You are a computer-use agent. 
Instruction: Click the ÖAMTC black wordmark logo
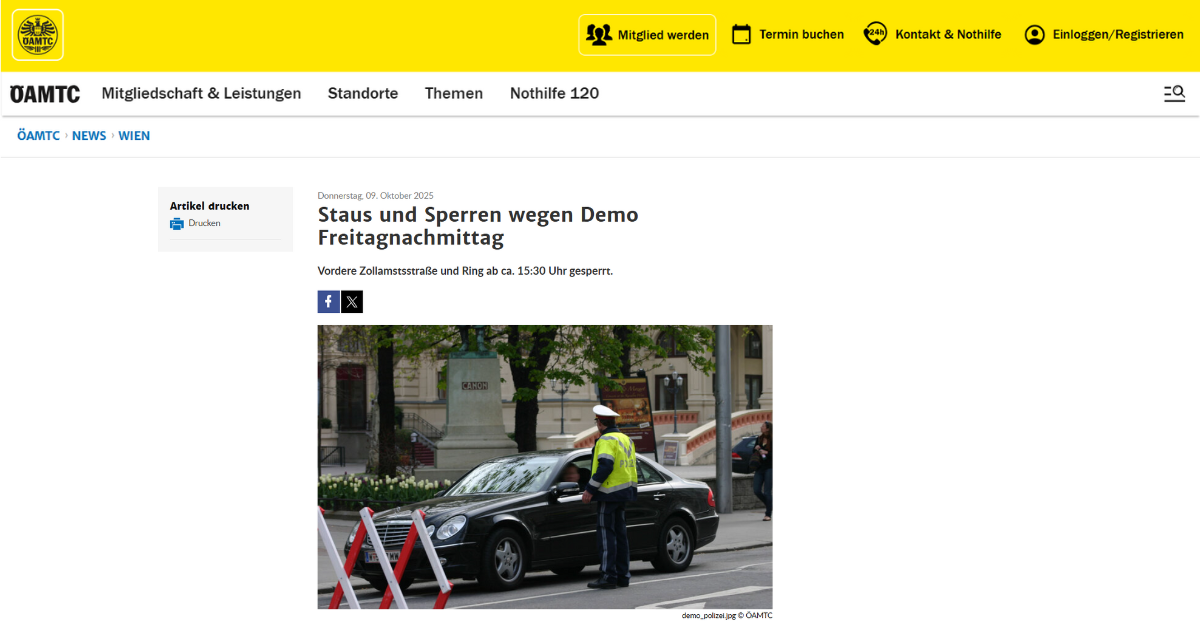[45, 94]
